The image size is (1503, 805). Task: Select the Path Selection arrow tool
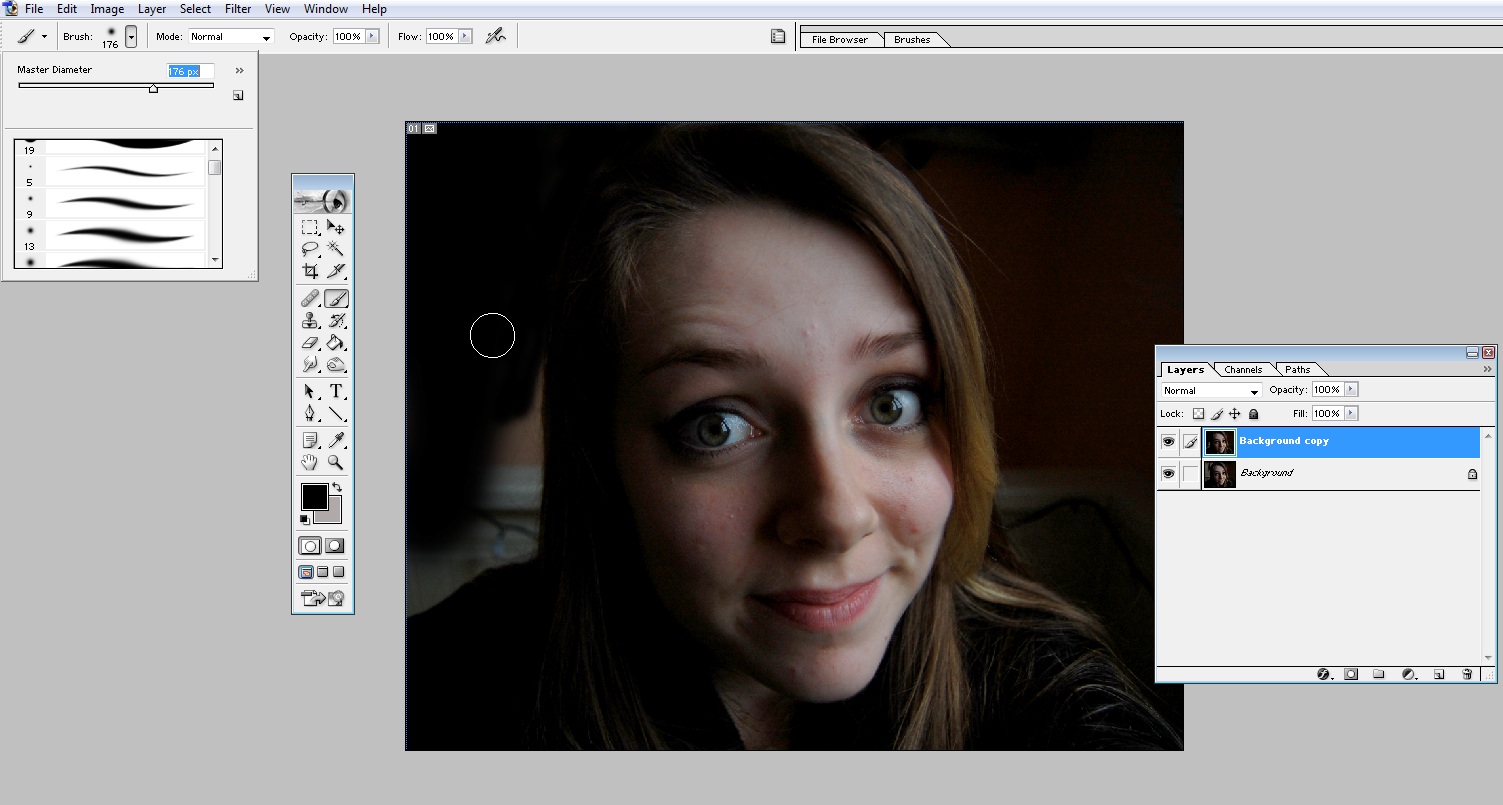(x=310, y=391)
